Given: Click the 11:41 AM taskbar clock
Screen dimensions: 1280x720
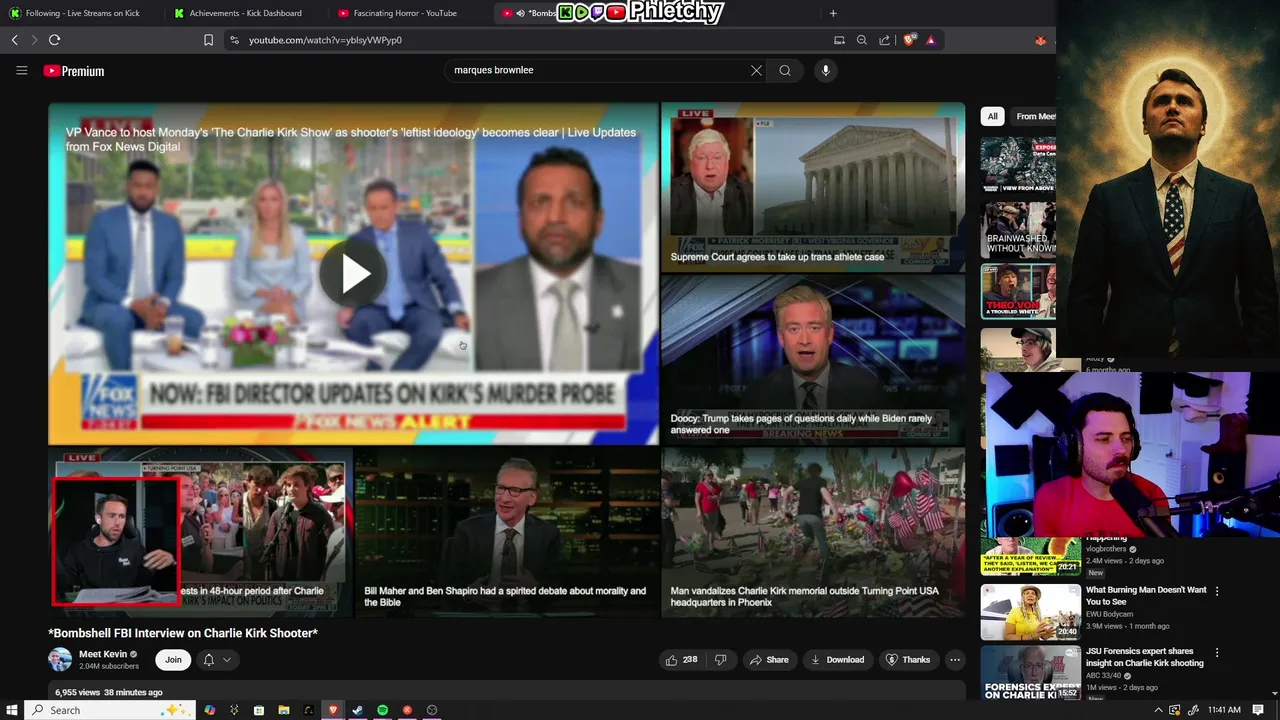Looking at the screenshot, I should pyautogui.click(x=1224, y=710).
